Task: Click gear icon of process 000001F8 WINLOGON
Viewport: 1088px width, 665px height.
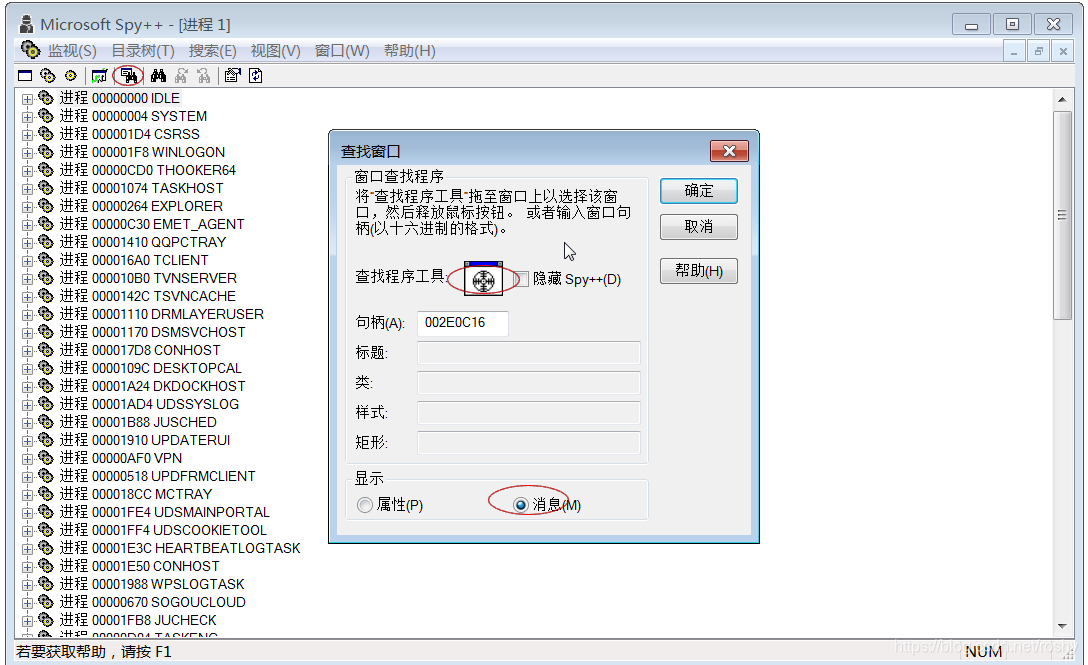Action: point(46,152)
